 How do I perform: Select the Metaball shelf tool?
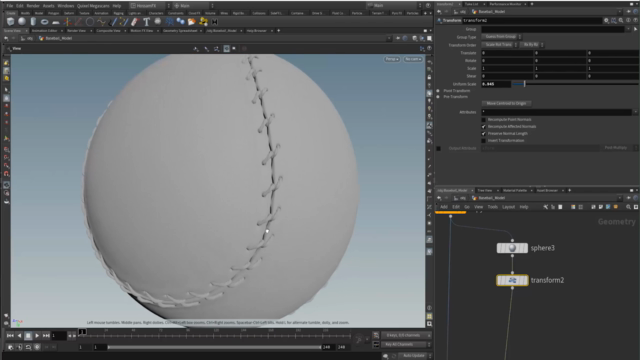tap(180, 22)
